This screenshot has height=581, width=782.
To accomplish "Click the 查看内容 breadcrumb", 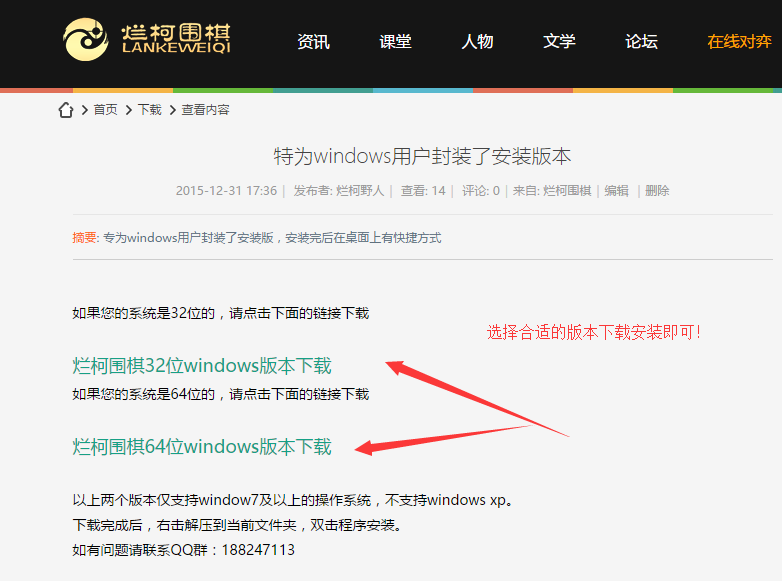I will click(x=205, y=110).
